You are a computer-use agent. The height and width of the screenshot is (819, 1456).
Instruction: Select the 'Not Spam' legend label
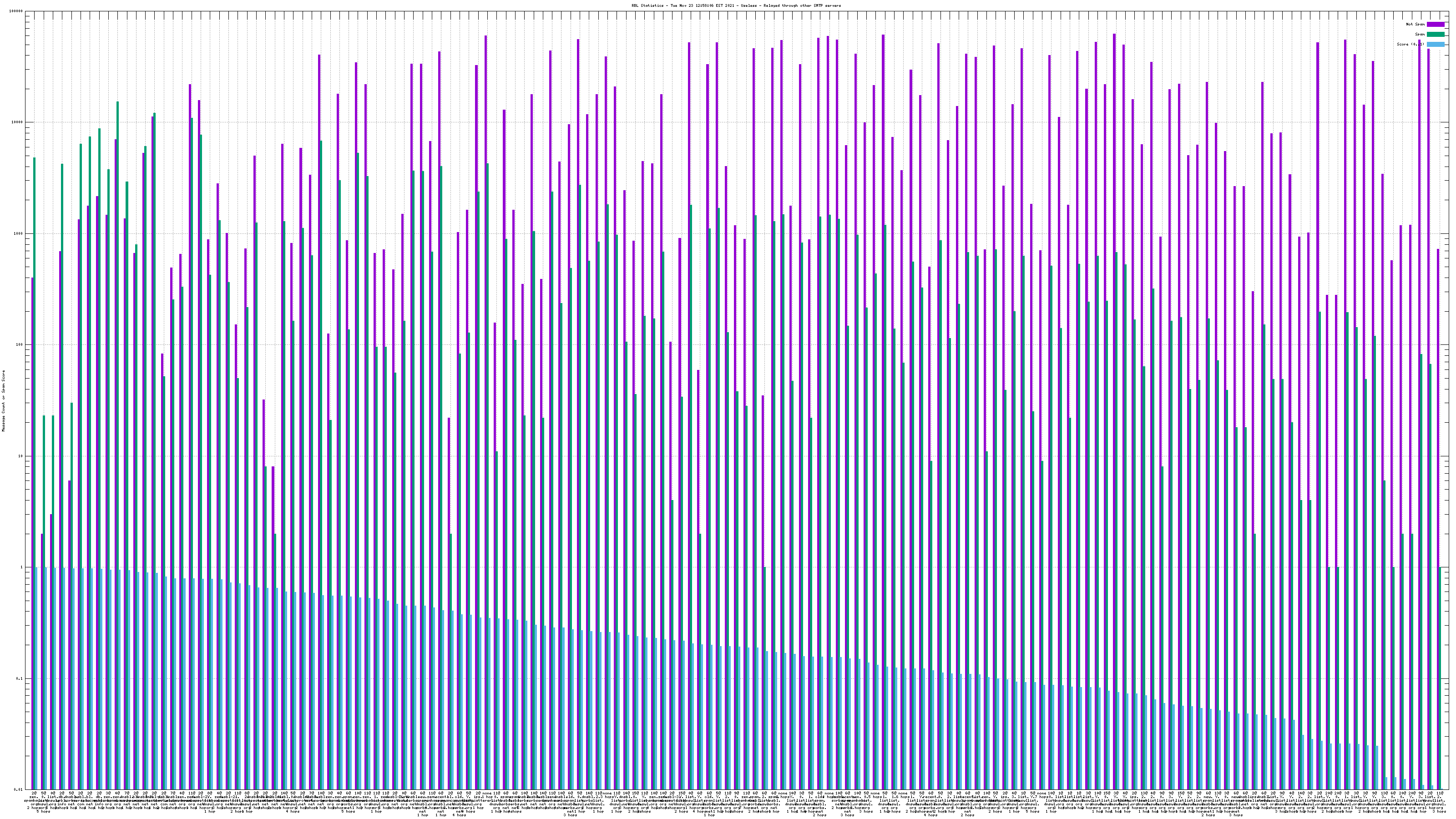[x=1416, y=24]
